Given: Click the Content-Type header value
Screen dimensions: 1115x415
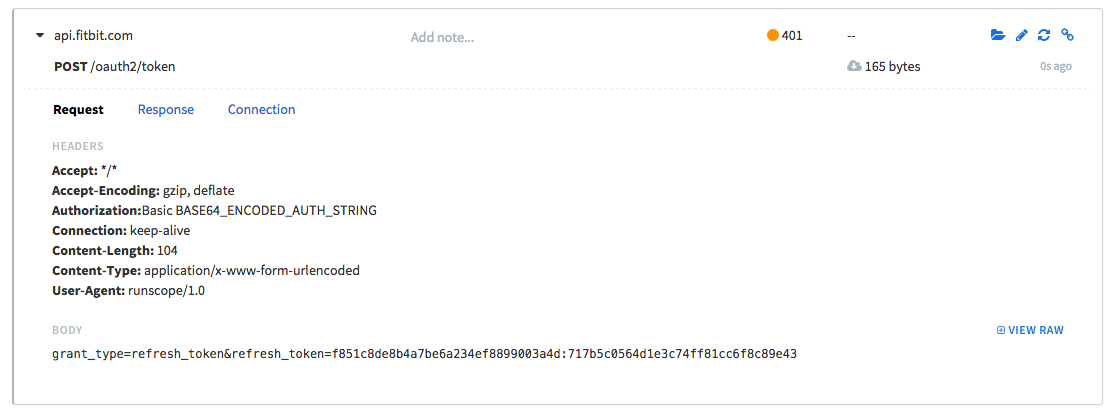Looking at the screenshot, I should [252, 271].
